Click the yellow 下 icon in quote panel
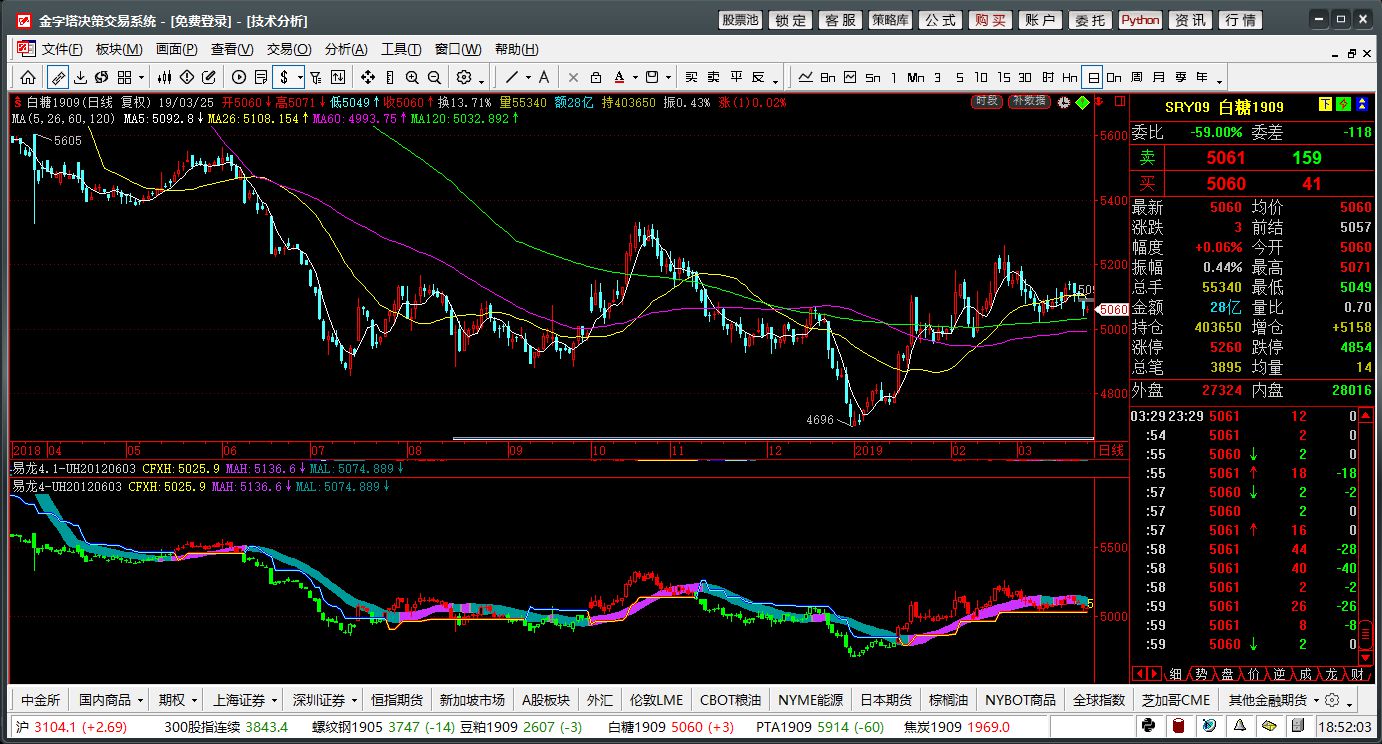1382x744 pixels. point(1326,104)
